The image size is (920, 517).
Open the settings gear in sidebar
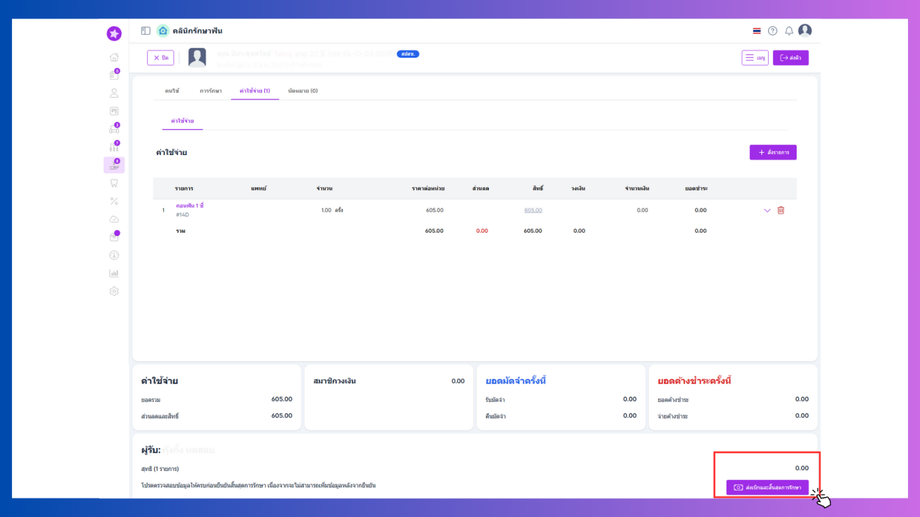click(x=114, y=291)
